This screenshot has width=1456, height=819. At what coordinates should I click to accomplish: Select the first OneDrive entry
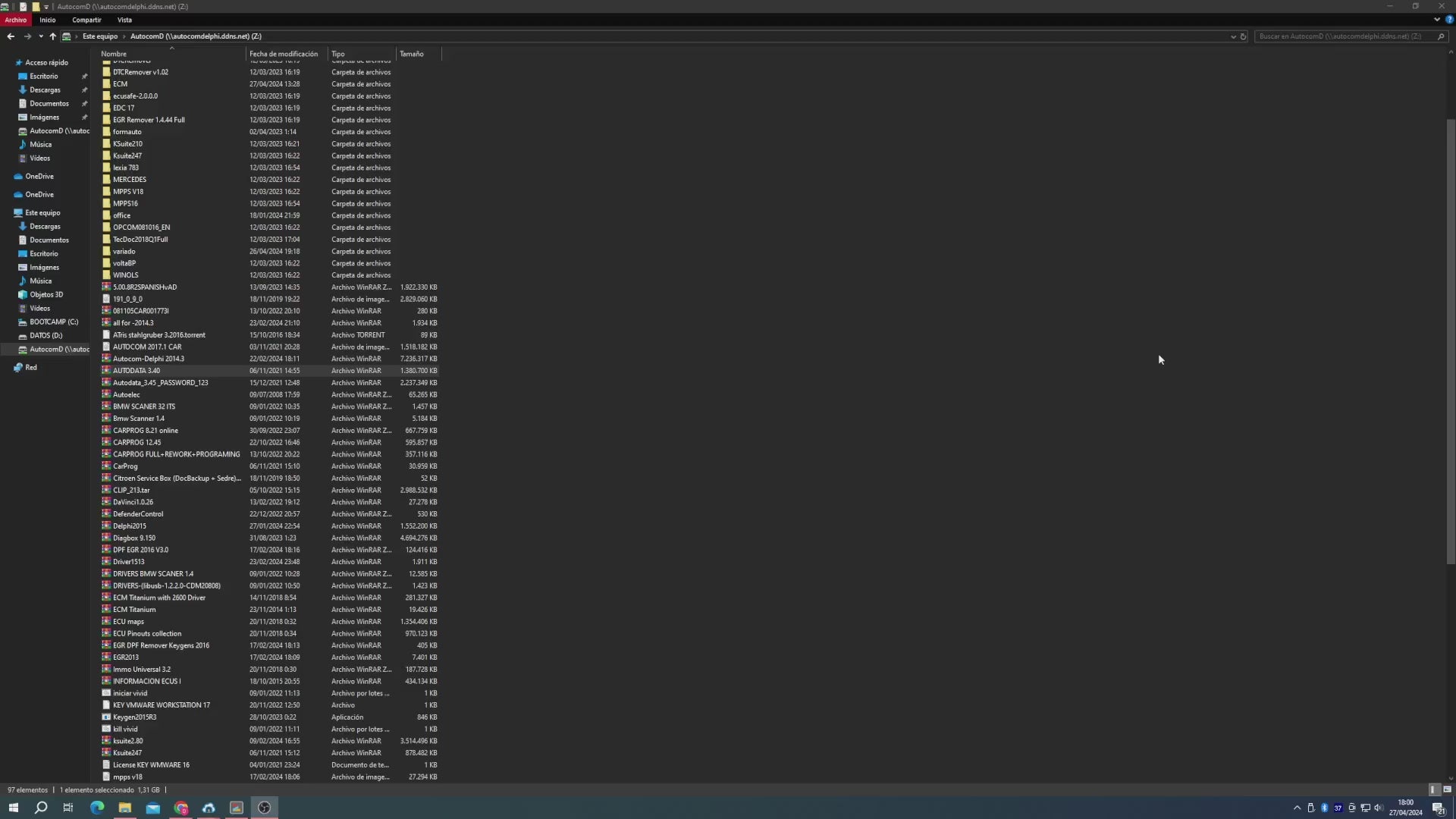[39, 177]
